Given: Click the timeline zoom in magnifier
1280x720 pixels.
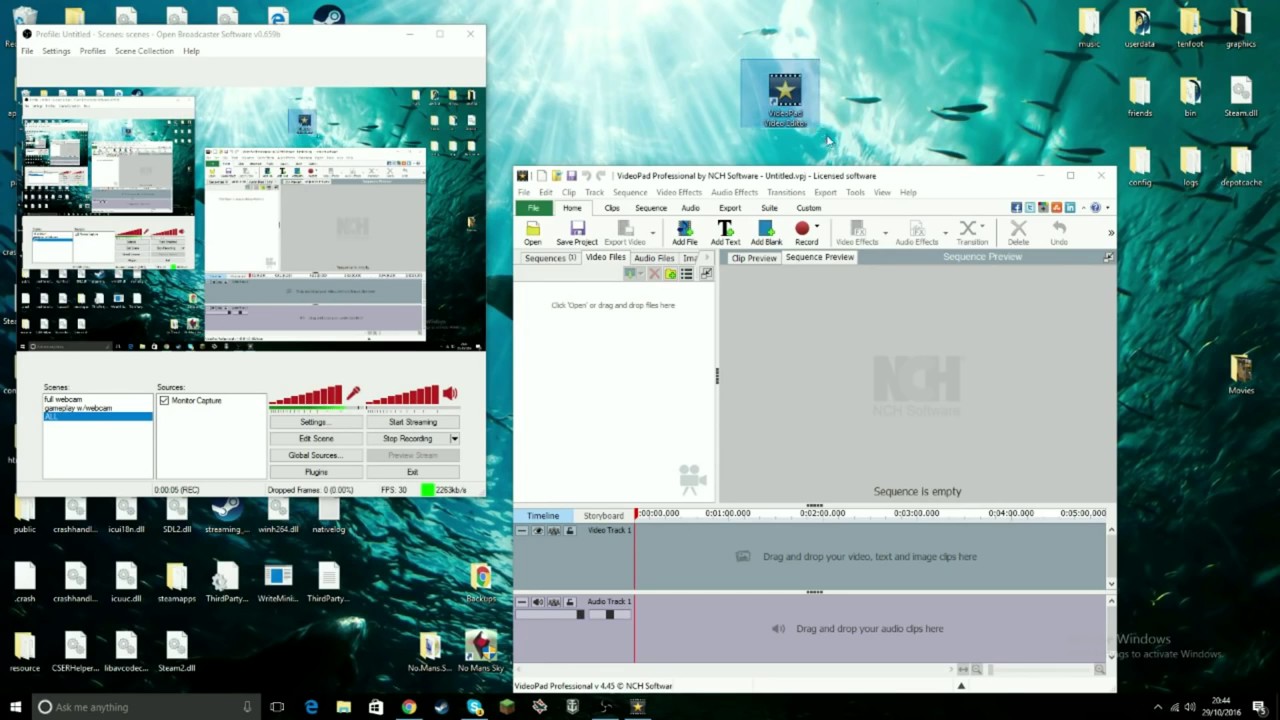Looking at the screenshot, I should [1100, 669].
